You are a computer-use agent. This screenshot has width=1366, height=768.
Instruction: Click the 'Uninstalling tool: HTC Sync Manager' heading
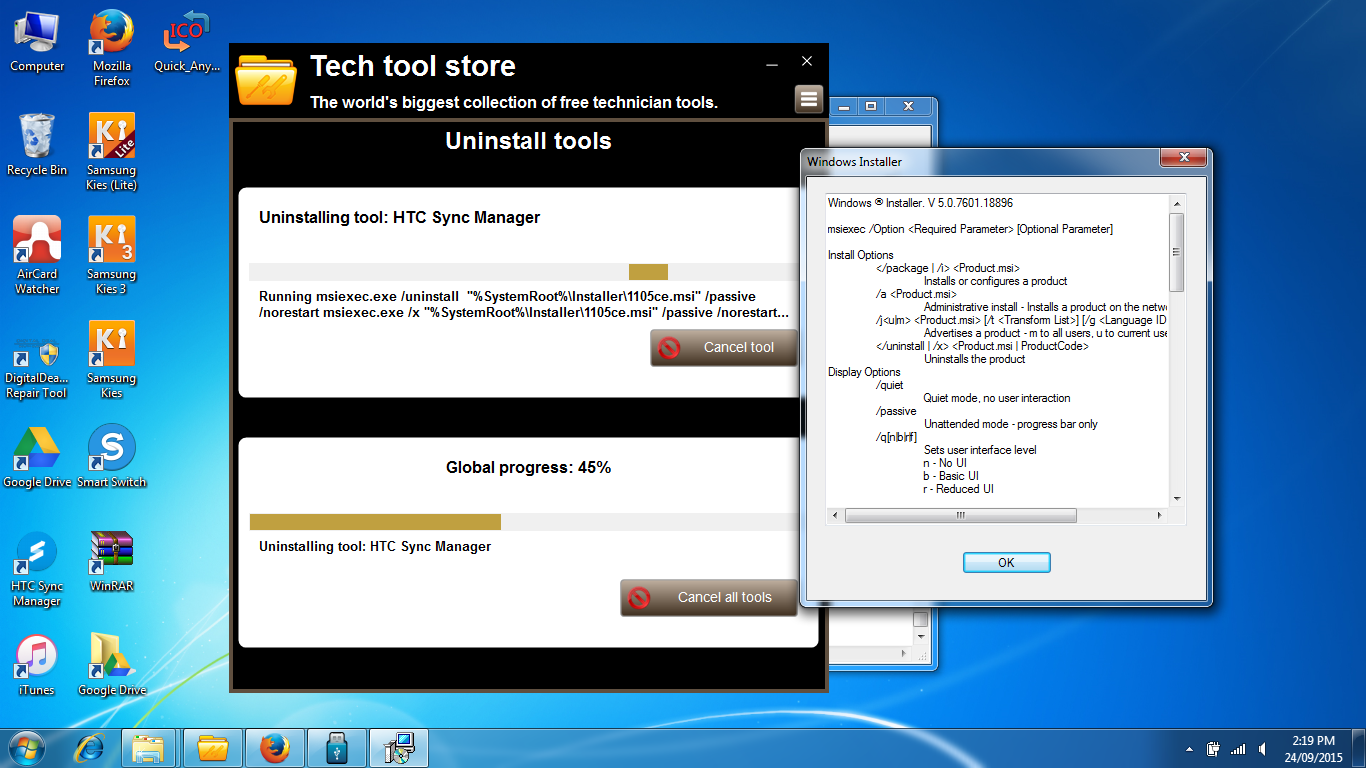[x=399, y=217]
